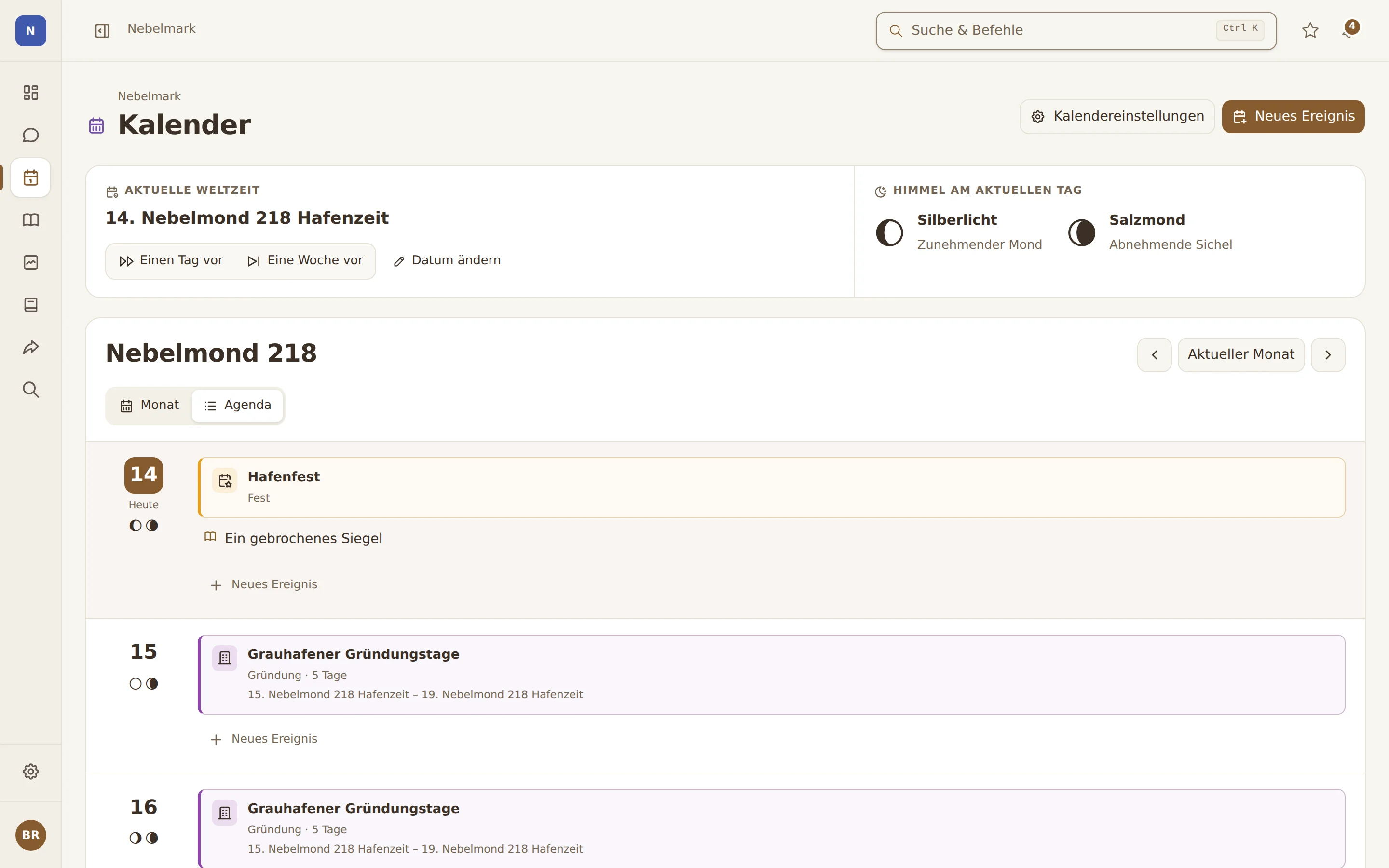Click the Salzmond moon phase icon

(x=1081, y=232)
